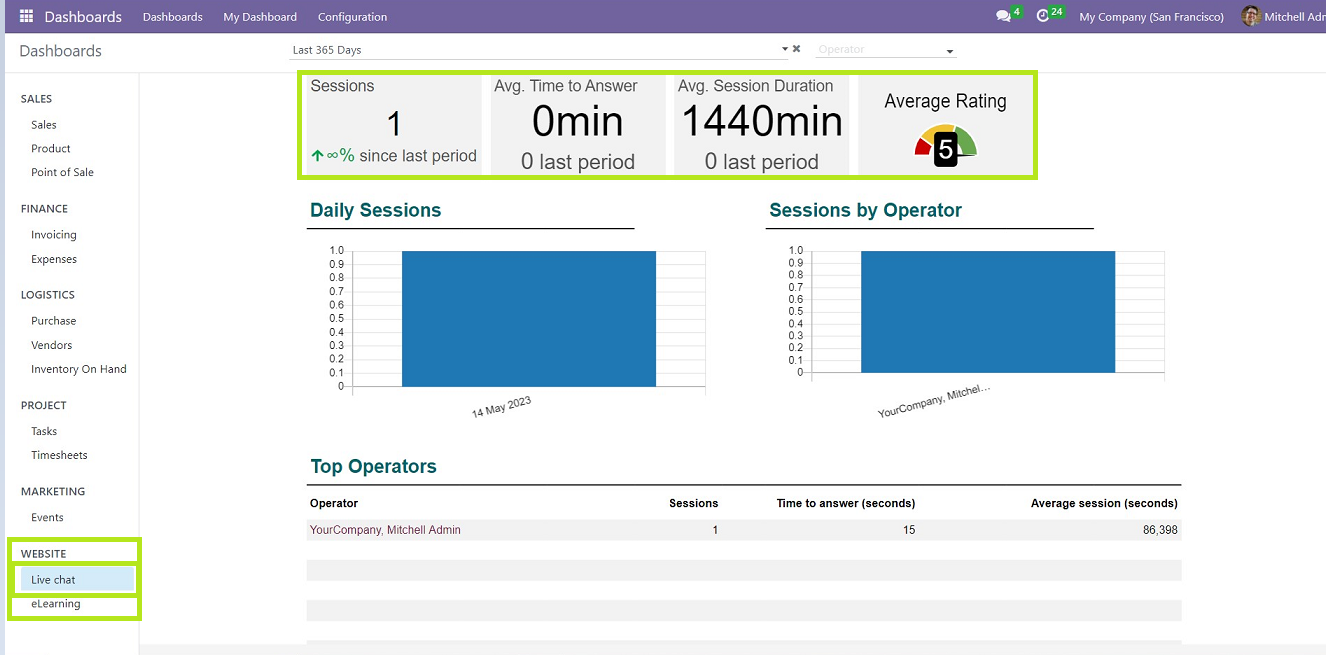The width and height of the screenshot is (1326, 655).
Task: Click the LOGISTICS section header
Action: point(48,295)
